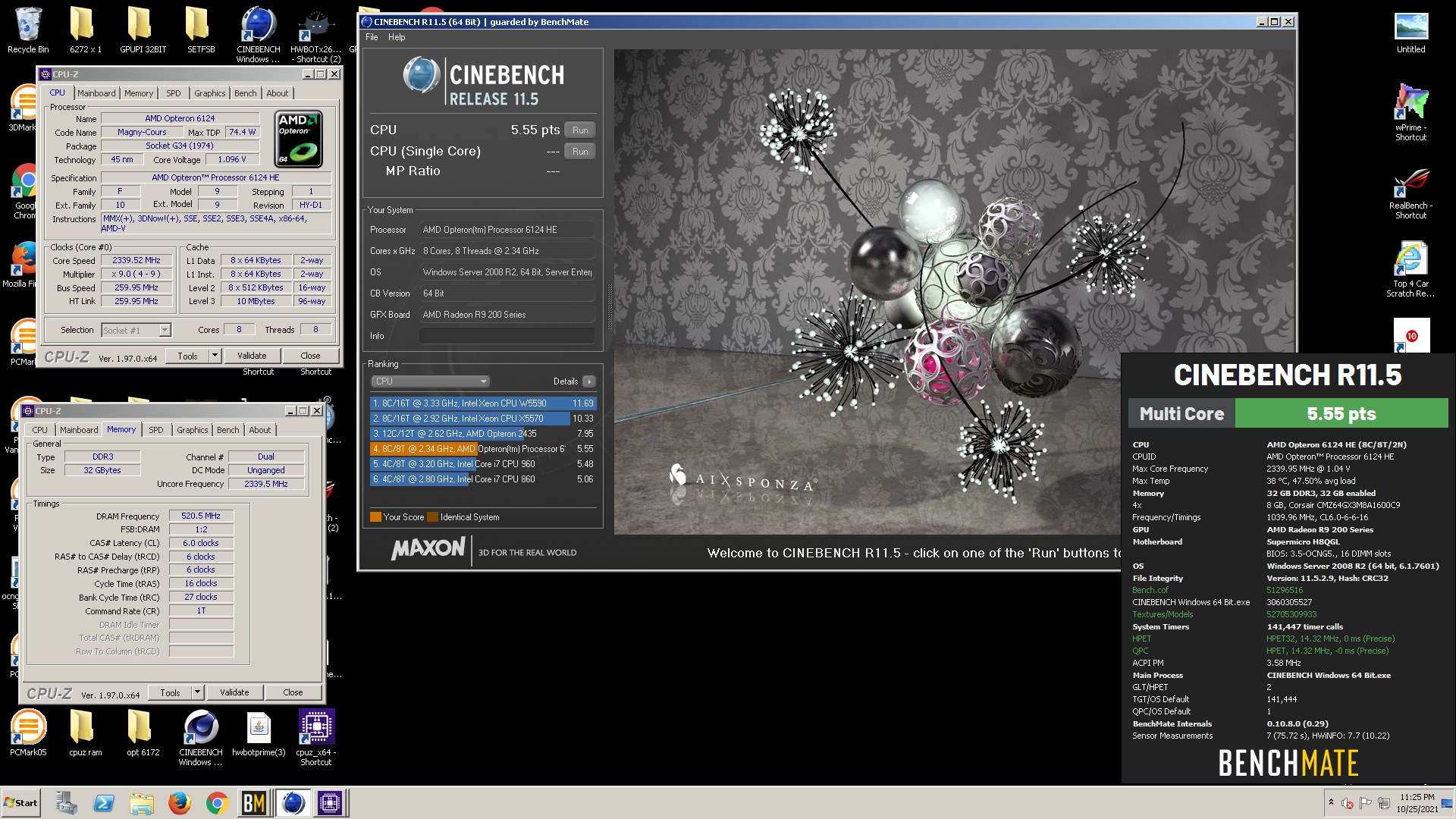This screenshot has width=1456, height=819.
Task: Click Validate in lower CPU-Z window
Action: pyautogui.click(x=234, y=692)
